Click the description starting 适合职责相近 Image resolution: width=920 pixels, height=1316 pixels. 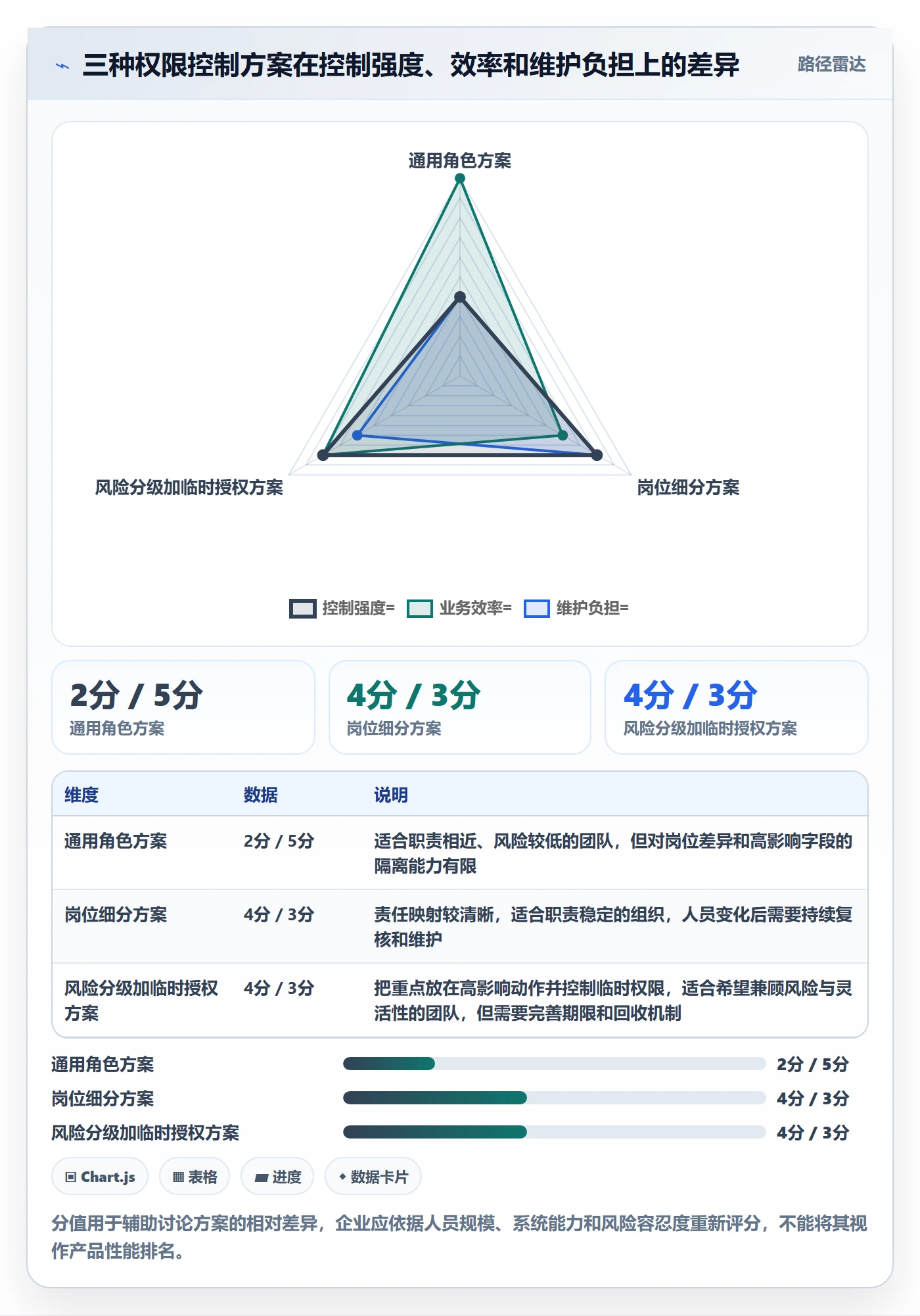coord(613,853)
